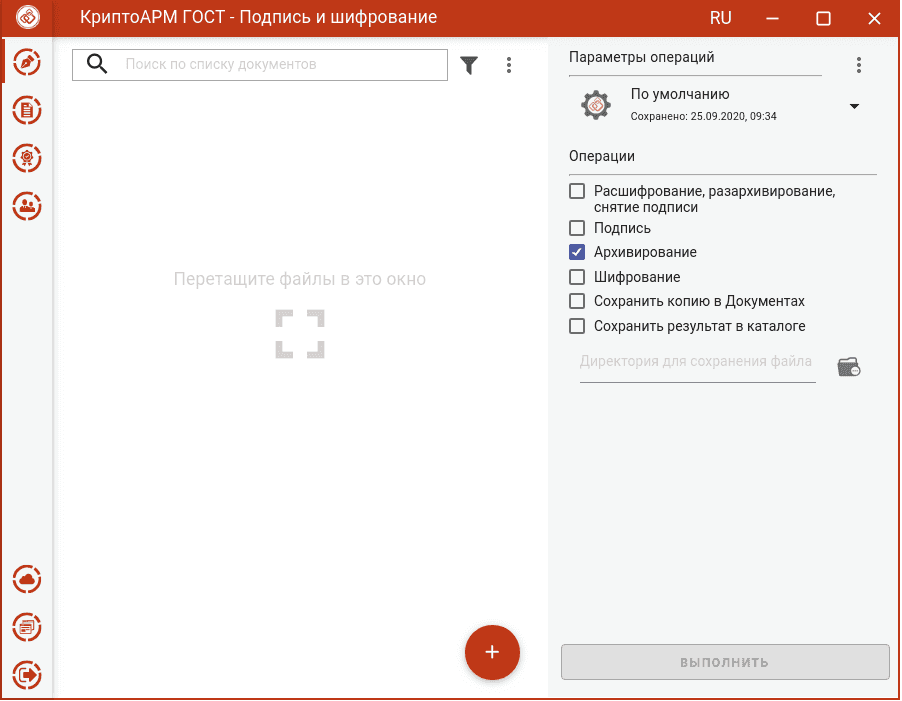This screenshot has width=902, height=701.
Task: Enable the Подпись checkbox
Action: coord(577,228)
